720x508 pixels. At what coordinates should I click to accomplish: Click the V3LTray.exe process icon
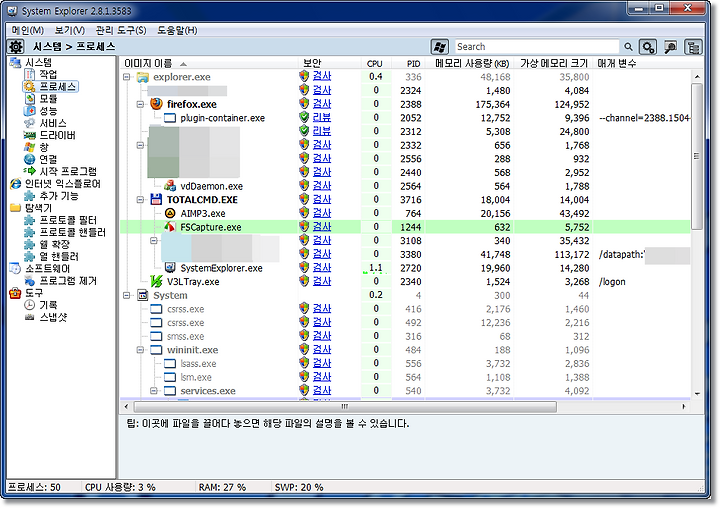pos(156,281)
